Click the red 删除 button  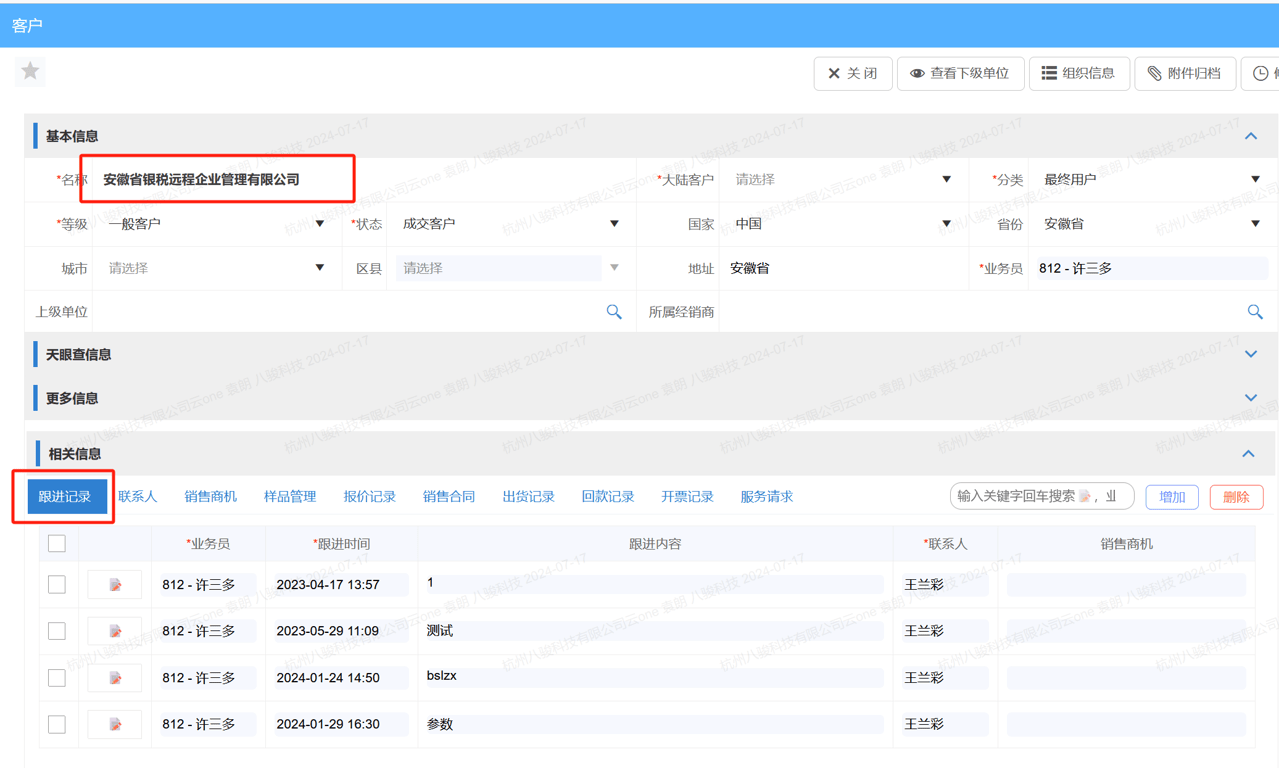[1236, 497]
